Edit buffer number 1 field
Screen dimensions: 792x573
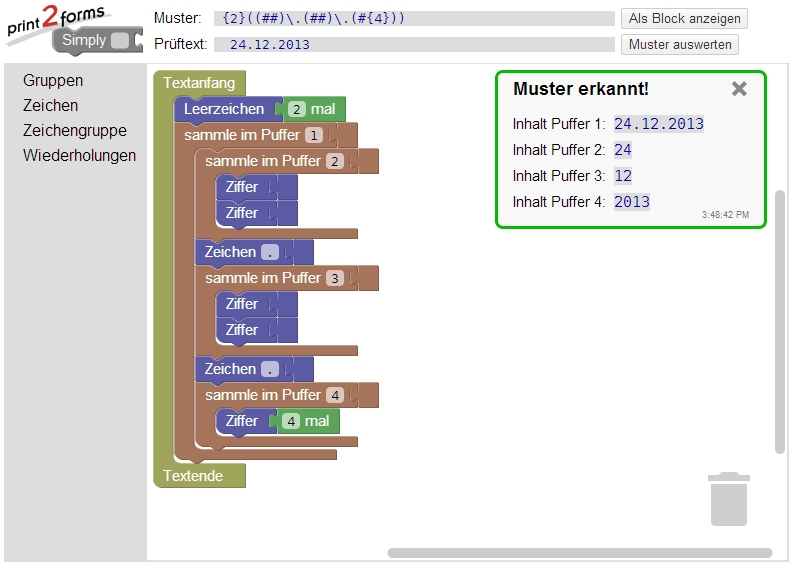(x=313, y=136)
